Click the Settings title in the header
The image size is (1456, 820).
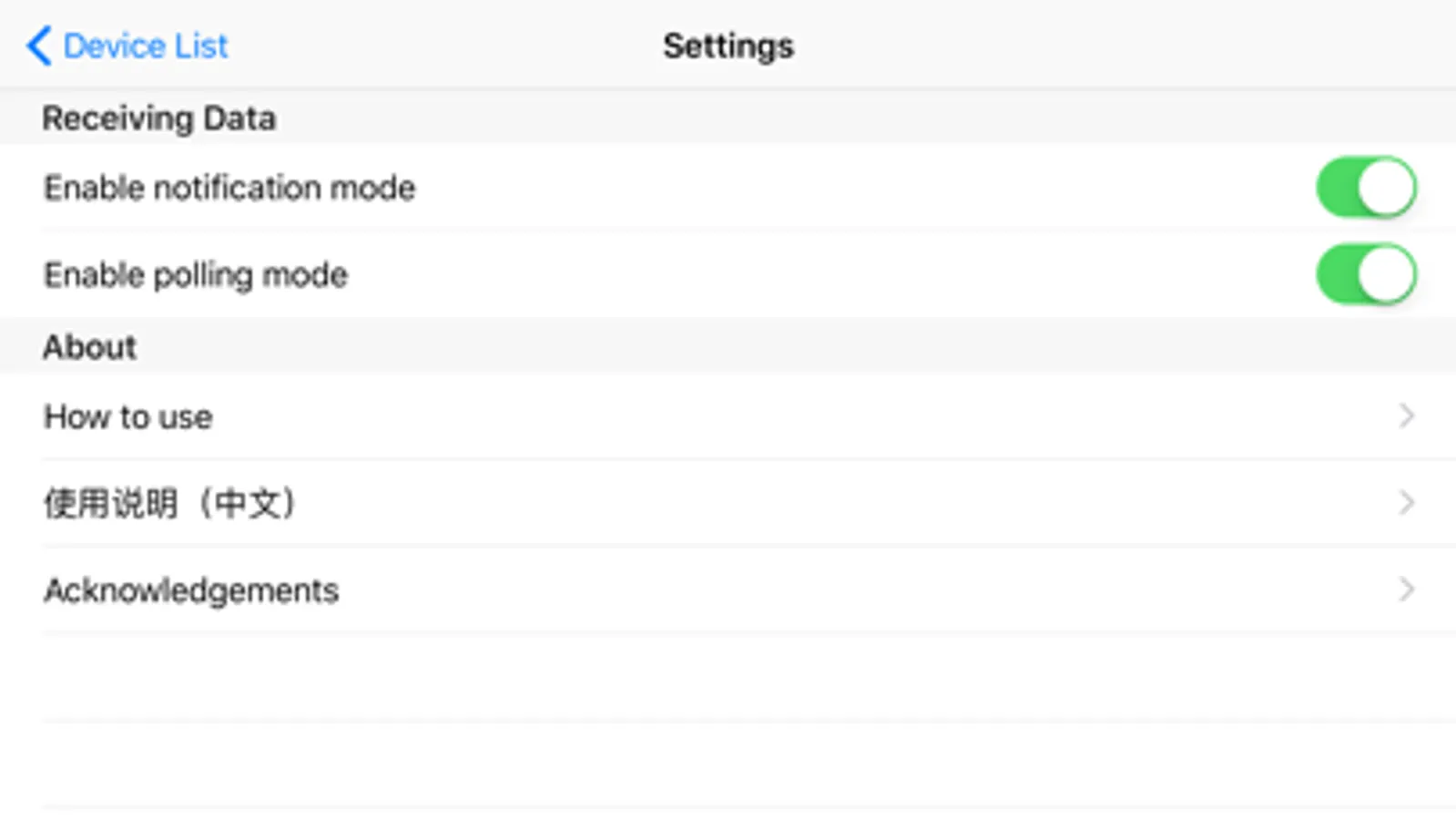pyautogui.click(x=728, y=46)
